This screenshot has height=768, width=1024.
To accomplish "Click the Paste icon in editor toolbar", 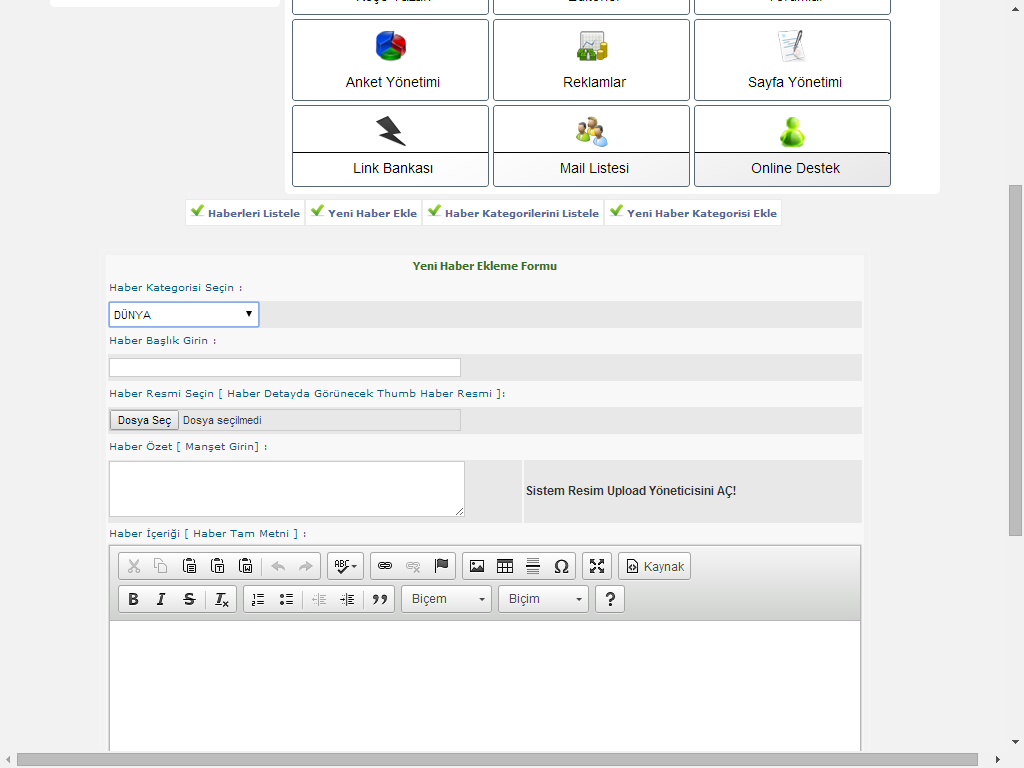I will coord(189,566).
